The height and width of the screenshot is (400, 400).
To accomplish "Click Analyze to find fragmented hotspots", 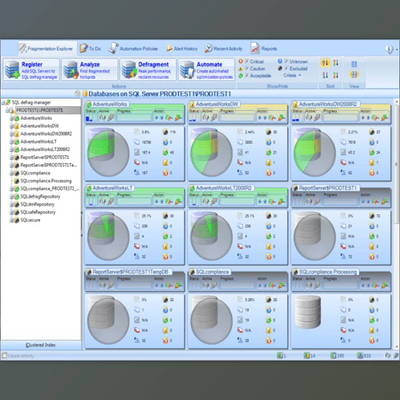I will 90,70.
